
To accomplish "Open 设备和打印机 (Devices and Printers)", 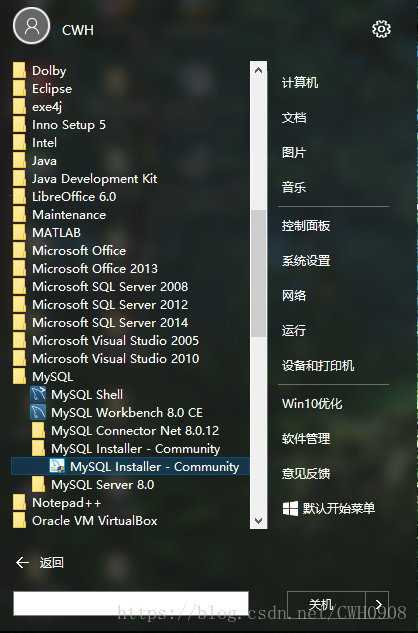I will coord(318,366).
